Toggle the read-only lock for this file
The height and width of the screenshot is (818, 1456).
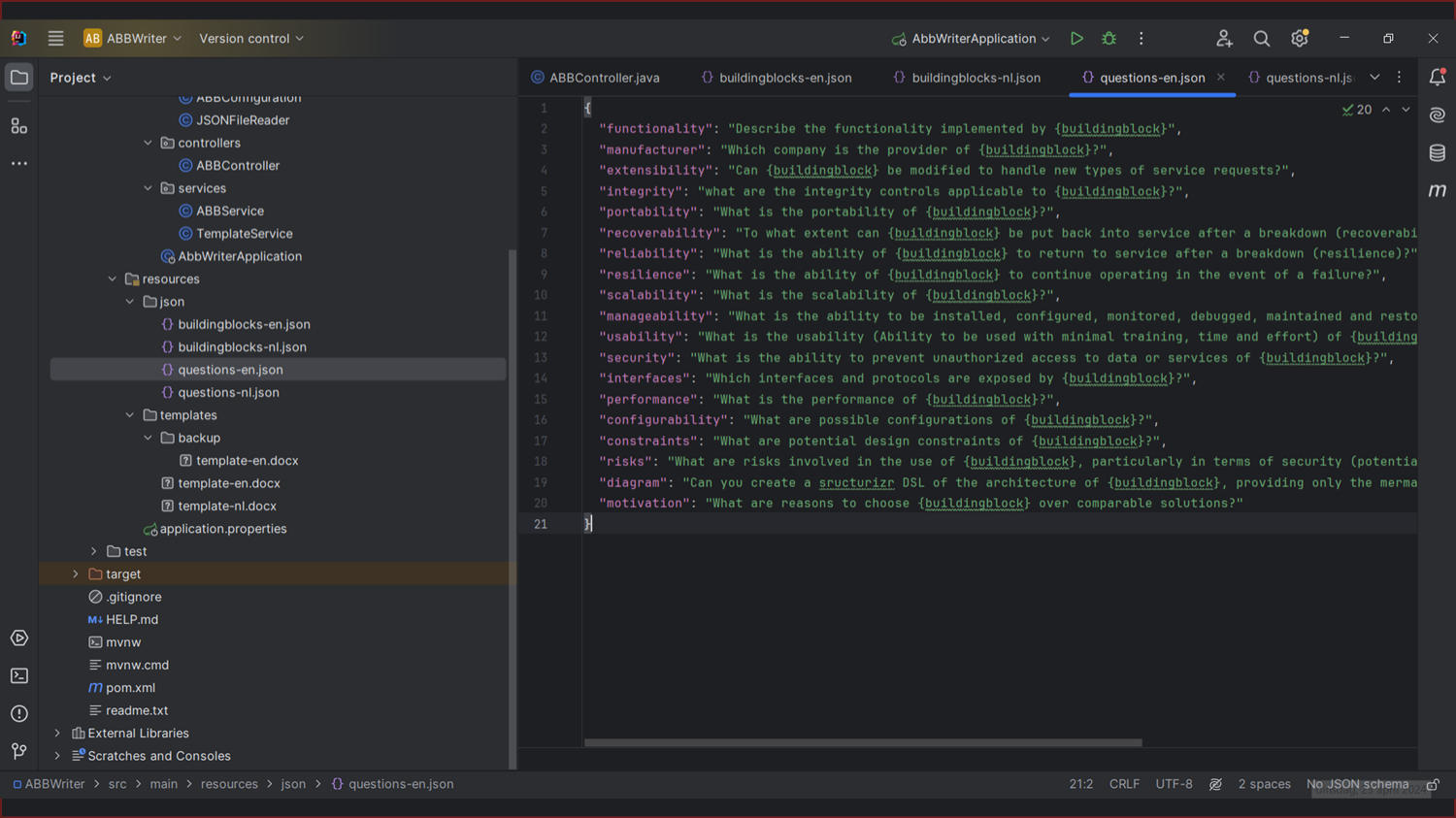point(1433,784)
